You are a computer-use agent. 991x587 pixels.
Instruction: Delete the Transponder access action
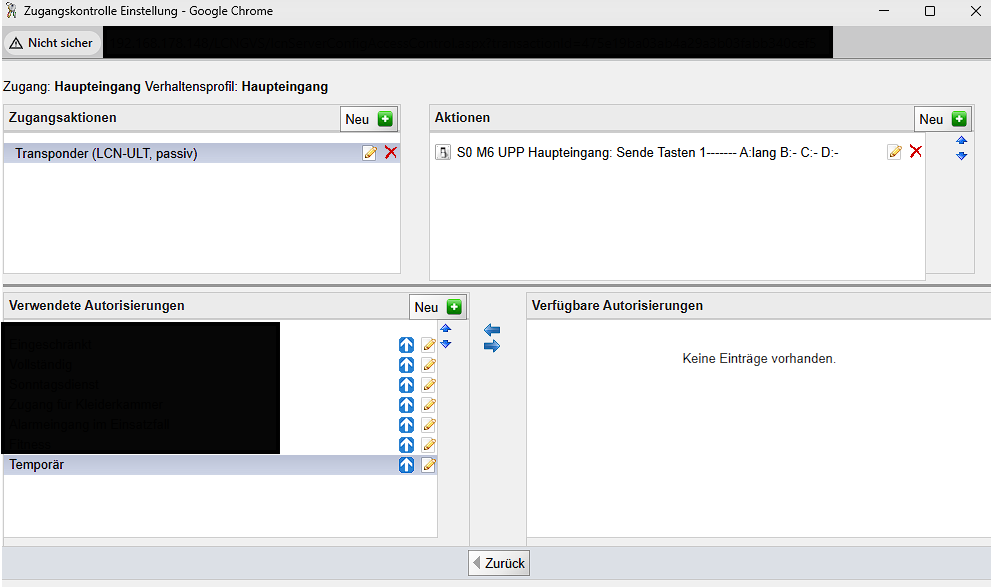390,153
